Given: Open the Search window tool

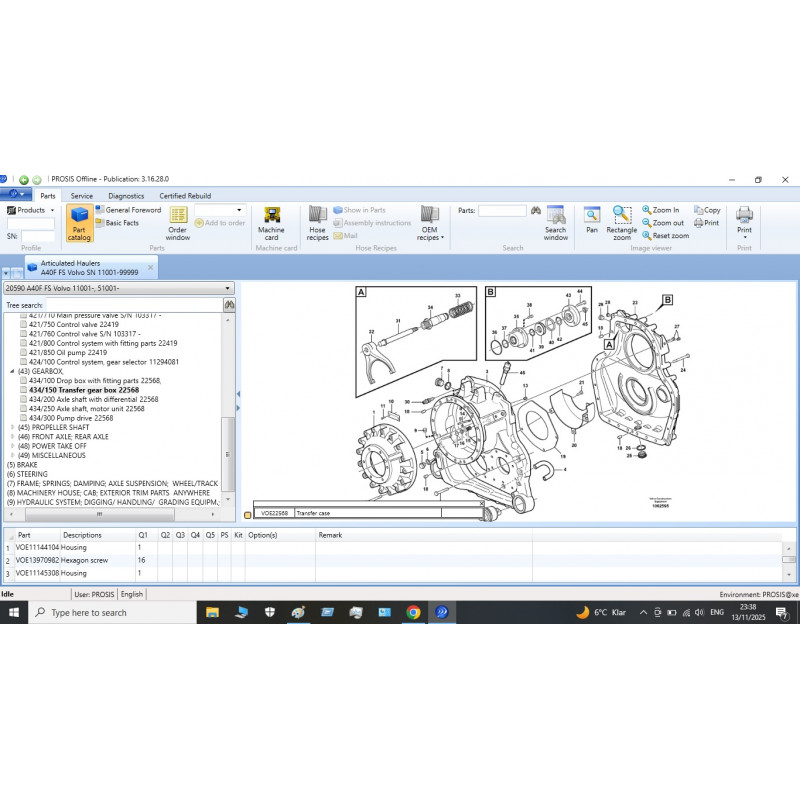Looking at the screenshot, I should [556, 220].
